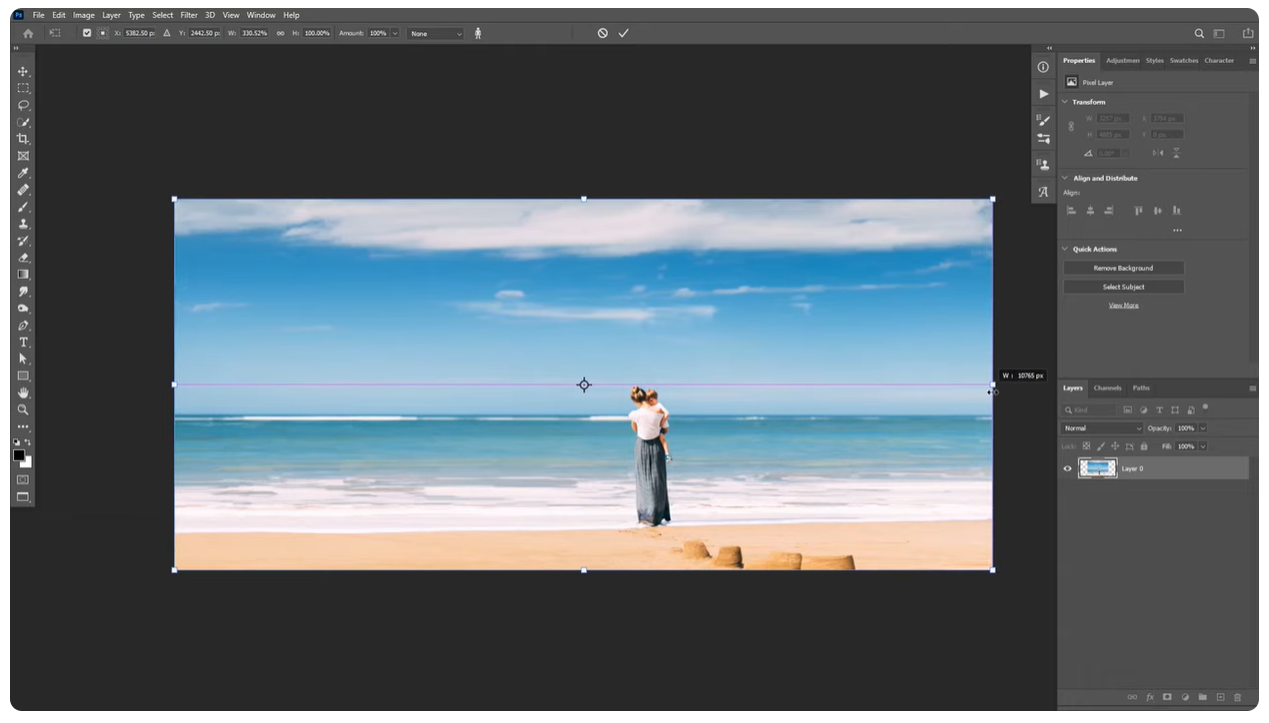Select the Clone Stamp tool
The image size is (1269, 723).
[x=23, y=224]
